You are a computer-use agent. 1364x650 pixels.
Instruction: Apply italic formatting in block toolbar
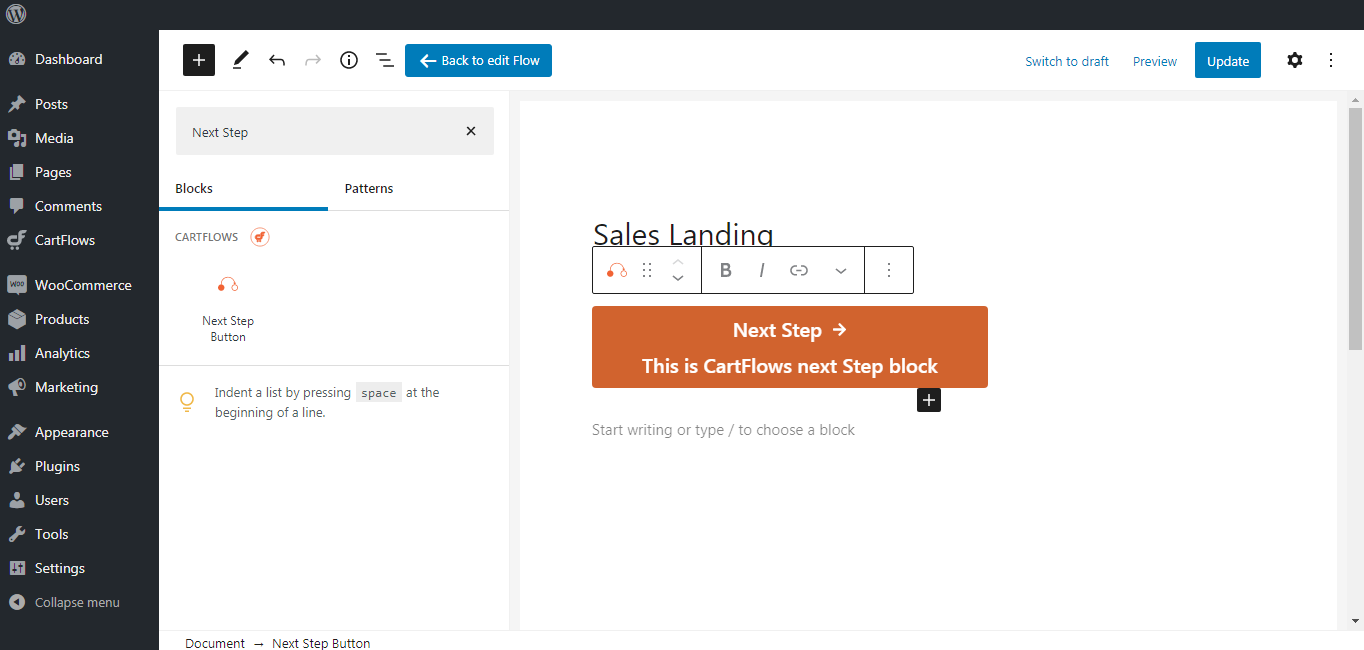point(762,270)
